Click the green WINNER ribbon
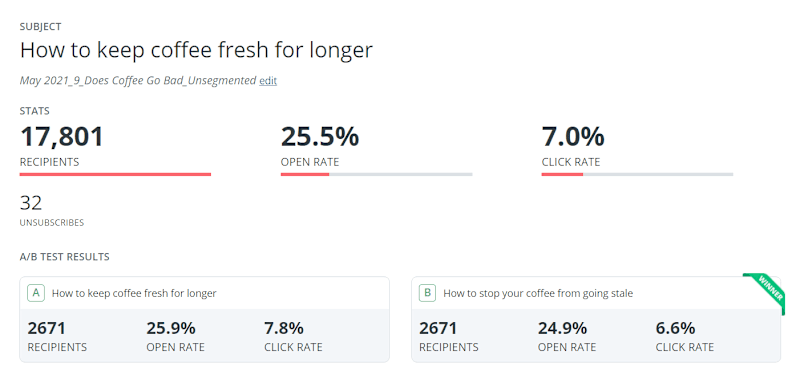 (763, 292)
